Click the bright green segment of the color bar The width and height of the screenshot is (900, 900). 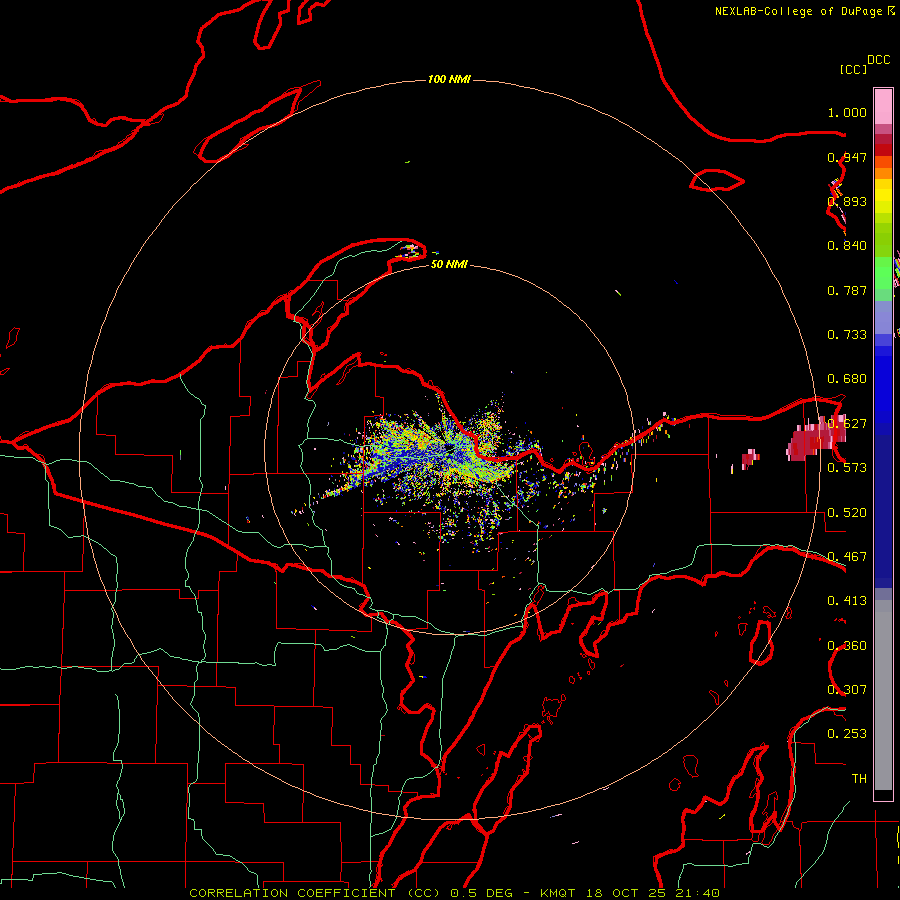click(x=883, y=273)
